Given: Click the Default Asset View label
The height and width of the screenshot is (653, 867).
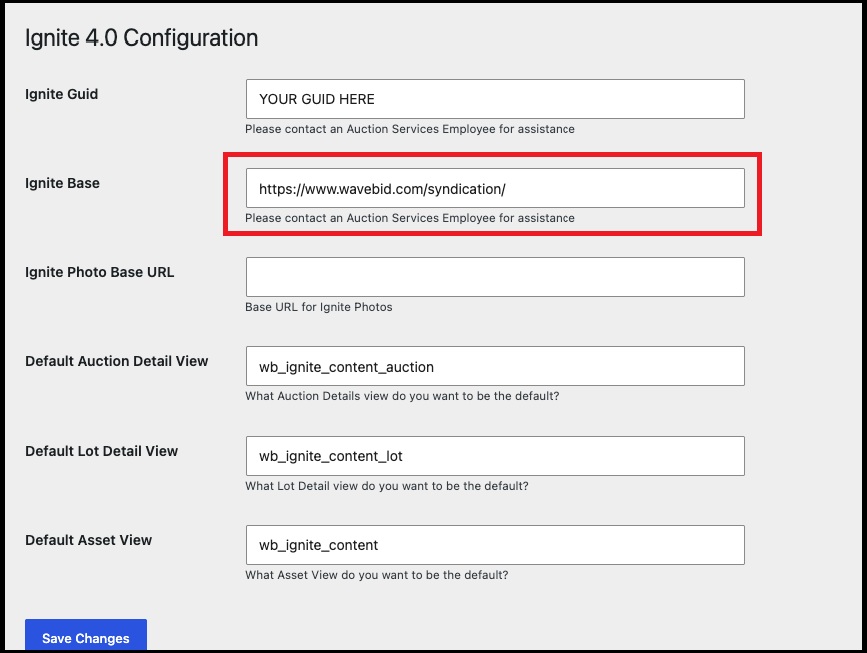Looking at the screenshot, I should (88, 540).
